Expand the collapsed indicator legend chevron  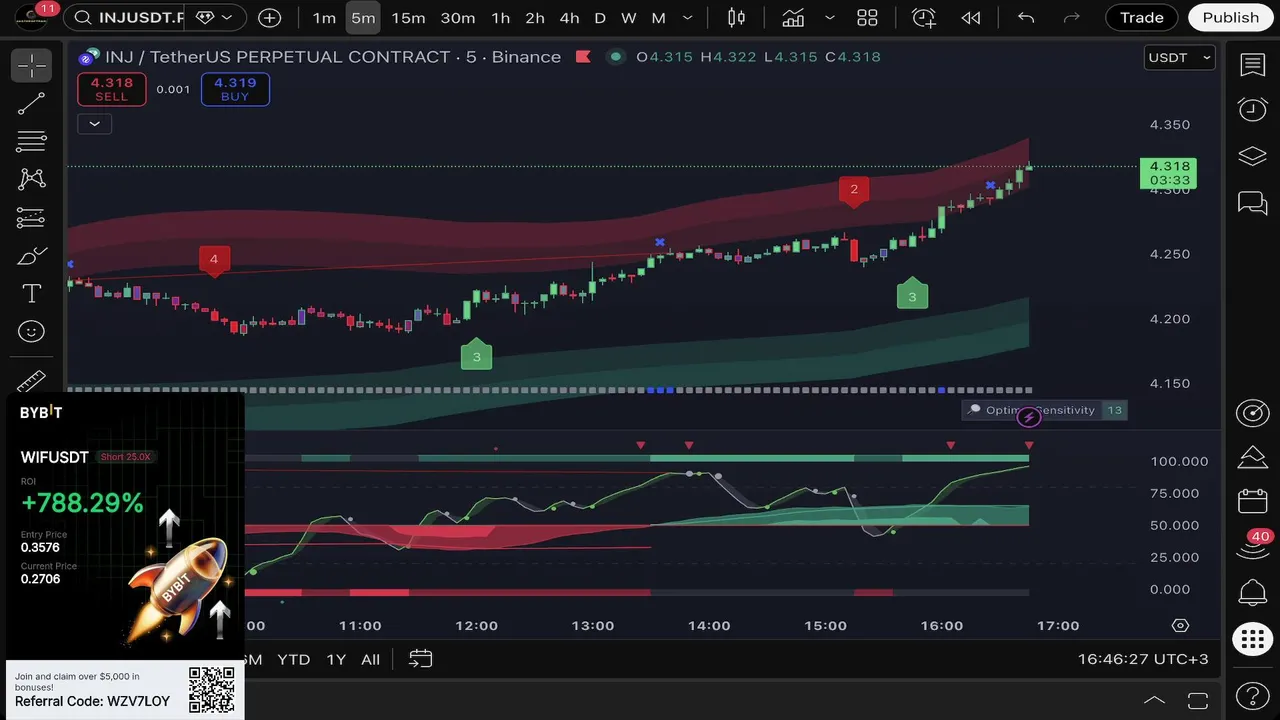pyautogui.click(x=94, y=124)
